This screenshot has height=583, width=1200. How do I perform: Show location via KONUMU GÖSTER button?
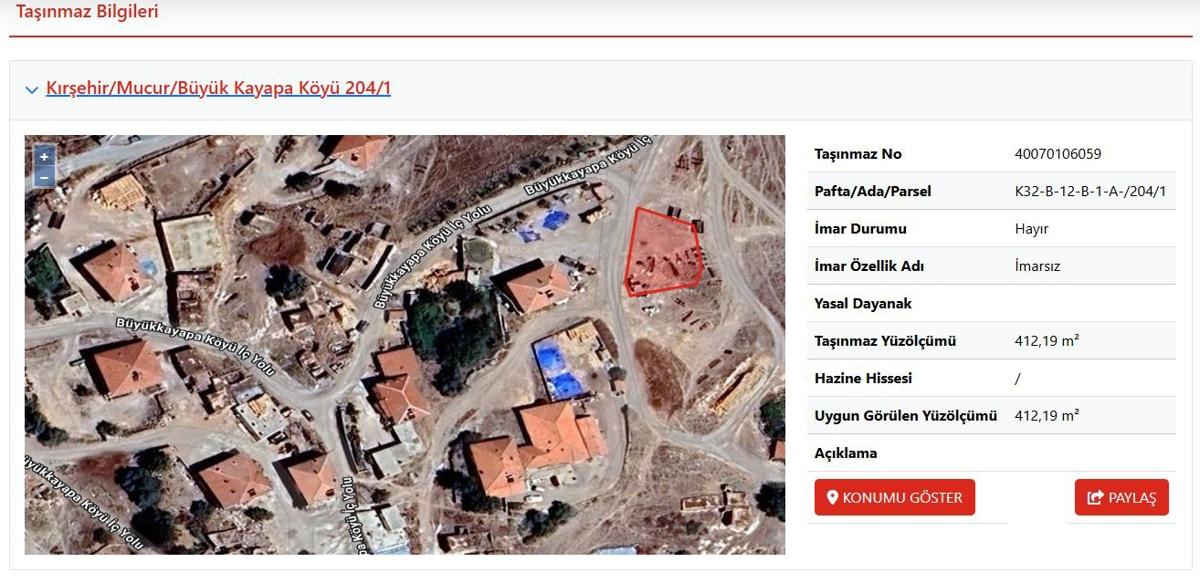click(x=895, y=498)
